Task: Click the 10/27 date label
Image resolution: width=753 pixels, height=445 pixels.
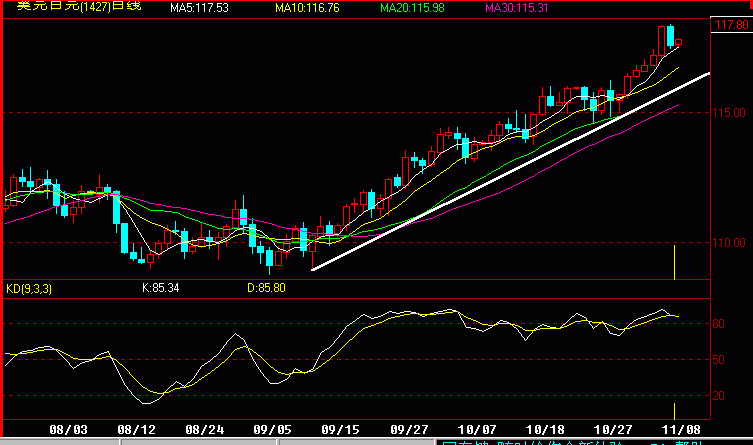Action: click(613, 430)
